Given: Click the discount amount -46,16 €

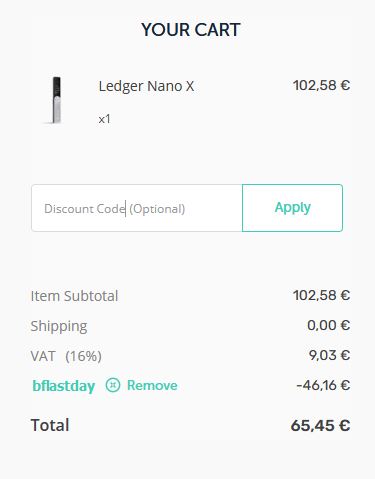Looking at the screenshot, I should pyautogui.click(x=323, y=385).
